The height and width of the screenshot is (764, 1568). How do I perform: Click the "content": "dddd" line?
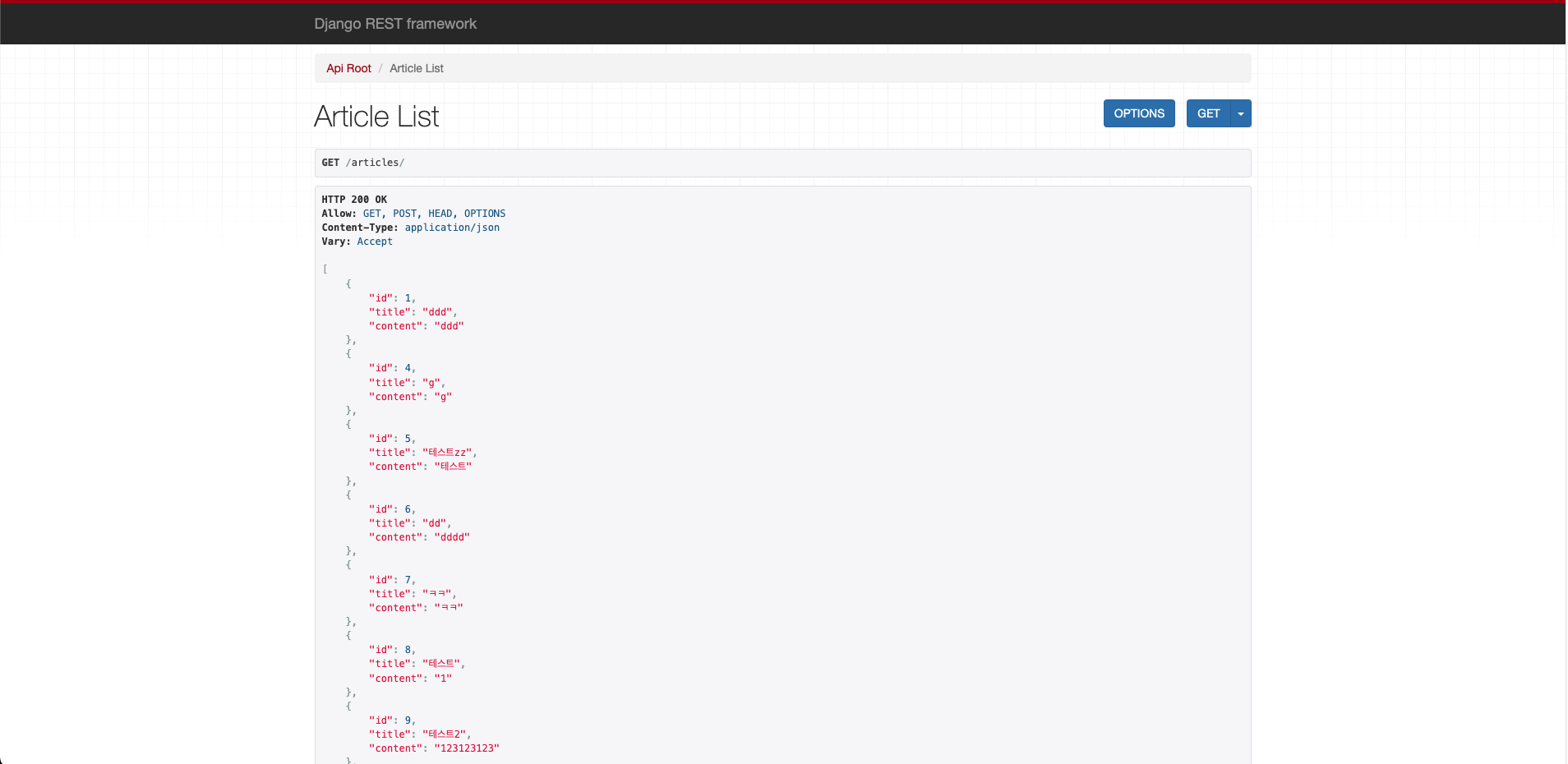420,537
